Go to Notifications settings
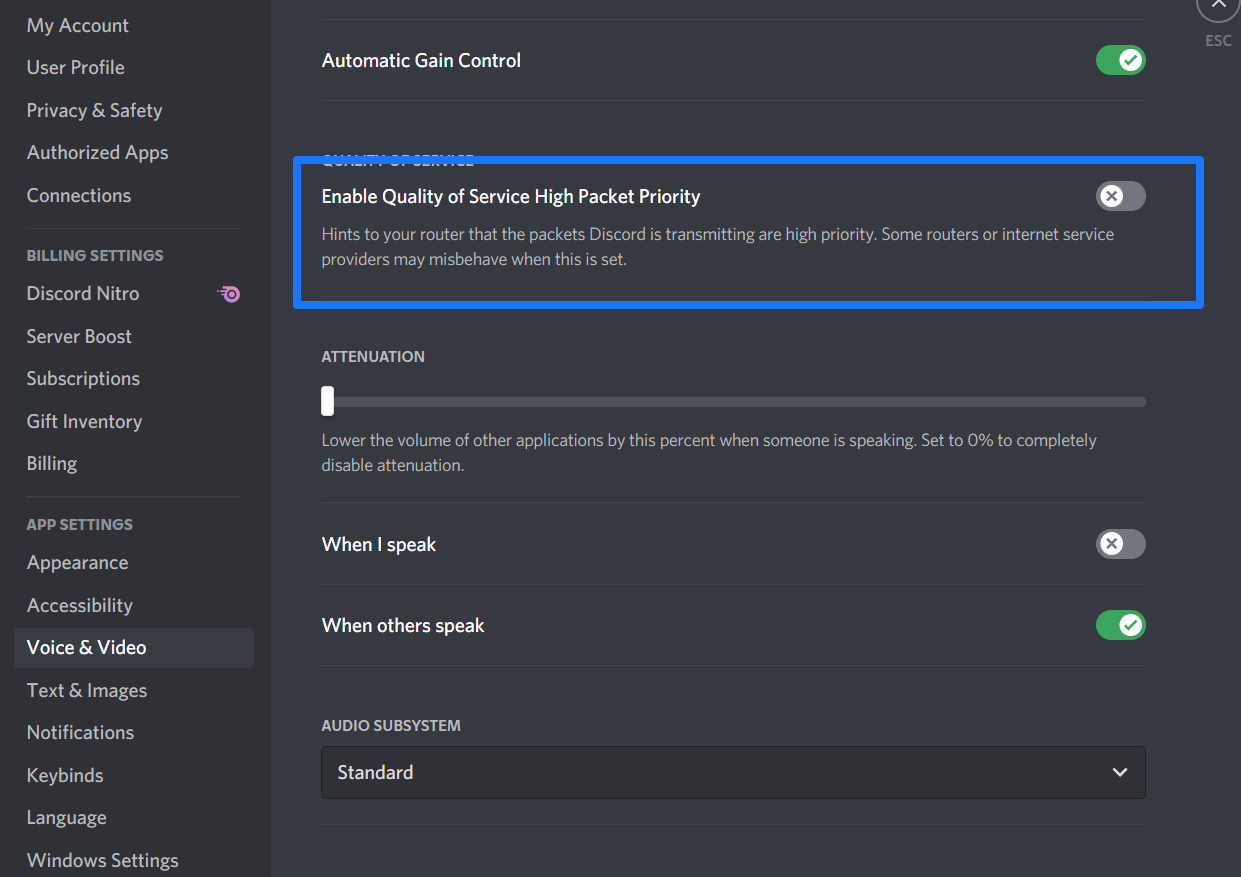The height and width of the screenshot is (877, 1241). pos(80,732)
